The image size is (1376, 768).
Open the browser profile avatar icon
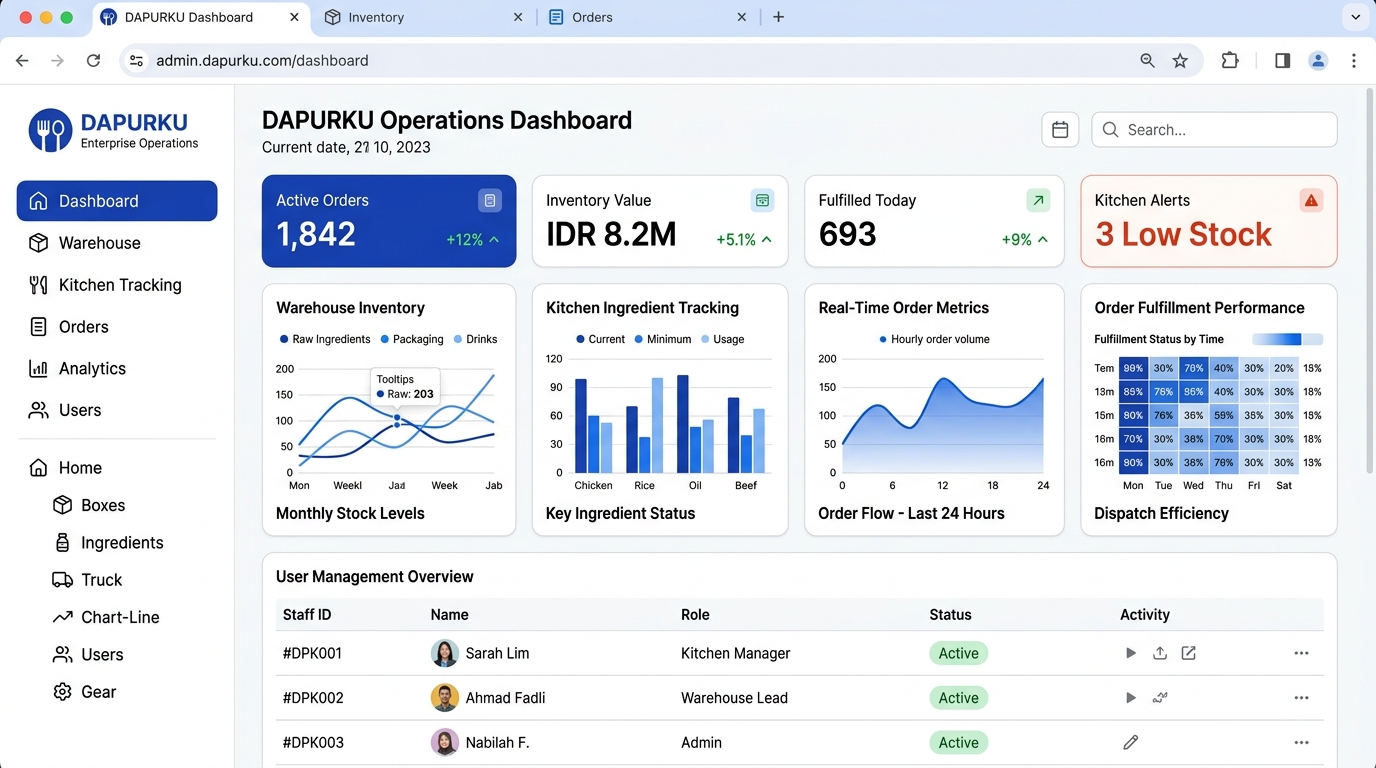[1318, 60]
